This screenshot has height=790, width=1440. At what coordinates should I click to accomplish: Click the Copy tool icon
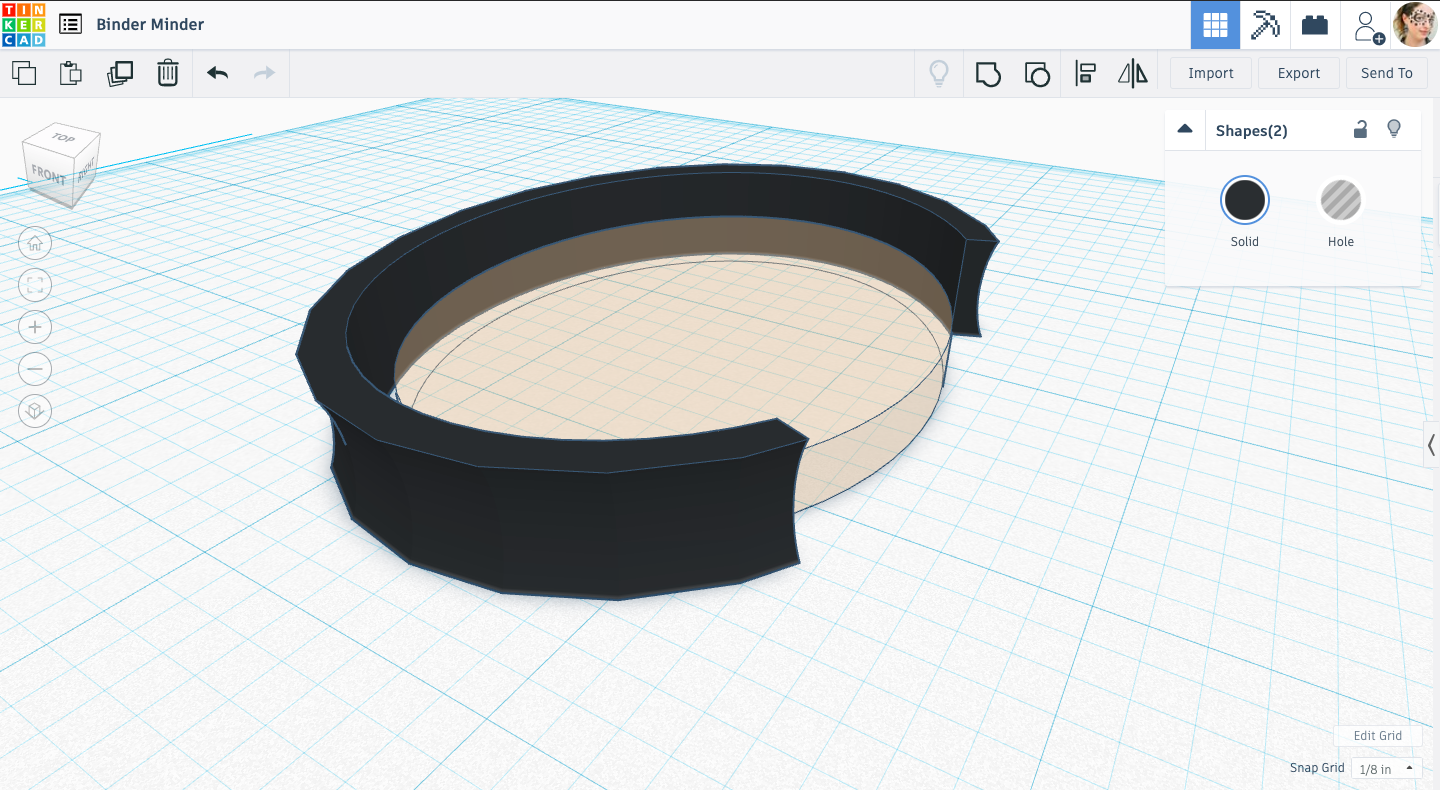23,73
